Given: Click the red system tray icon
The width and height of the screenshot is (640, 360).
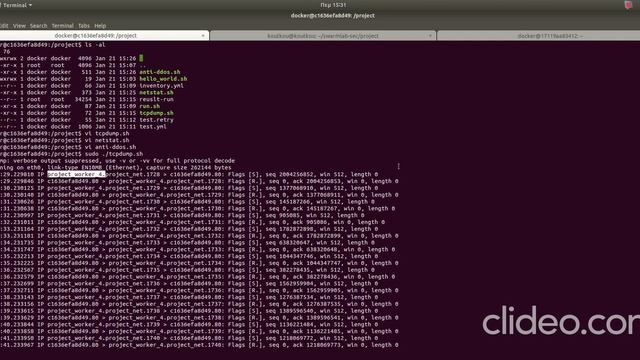Looking at the screenshot, I should click(628, 5).
